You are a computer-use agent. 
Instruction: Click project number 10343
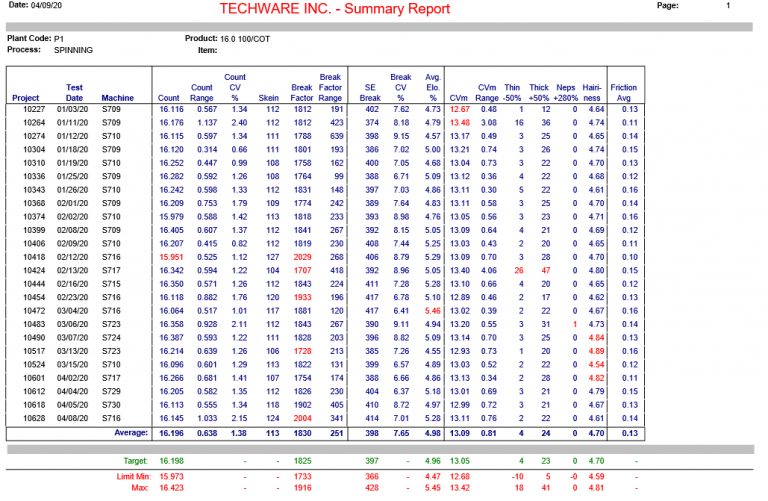pyautogui.click(x=34, y=190)
